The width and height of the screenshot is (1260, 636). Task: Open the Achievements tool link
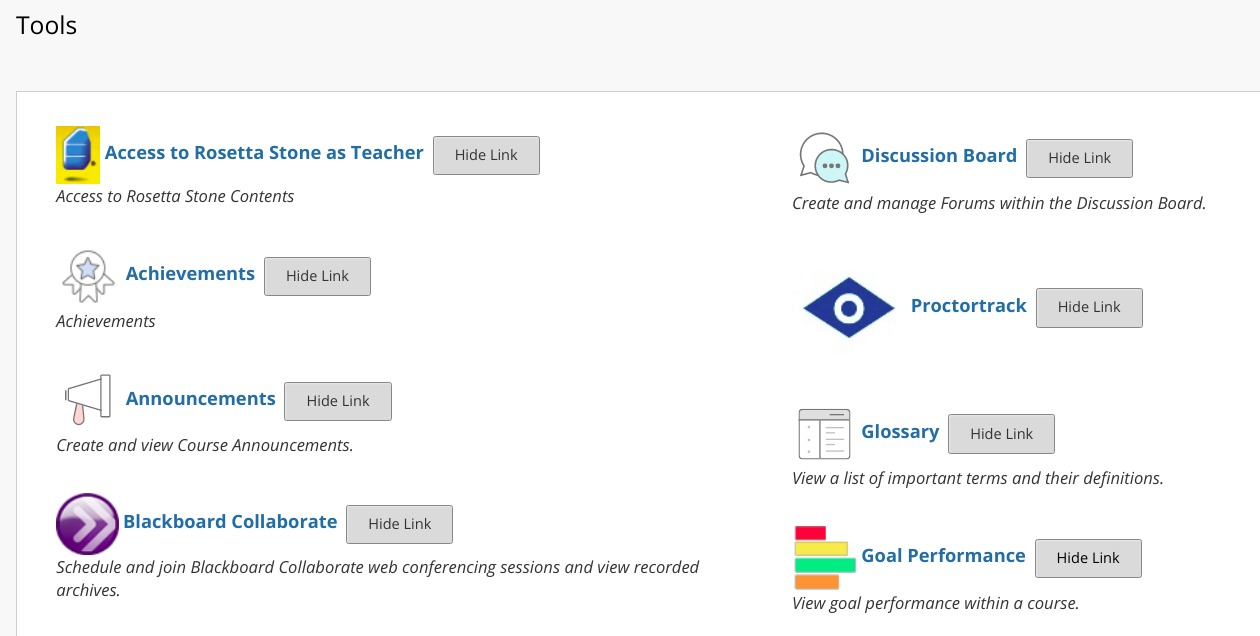pos(190,274)
